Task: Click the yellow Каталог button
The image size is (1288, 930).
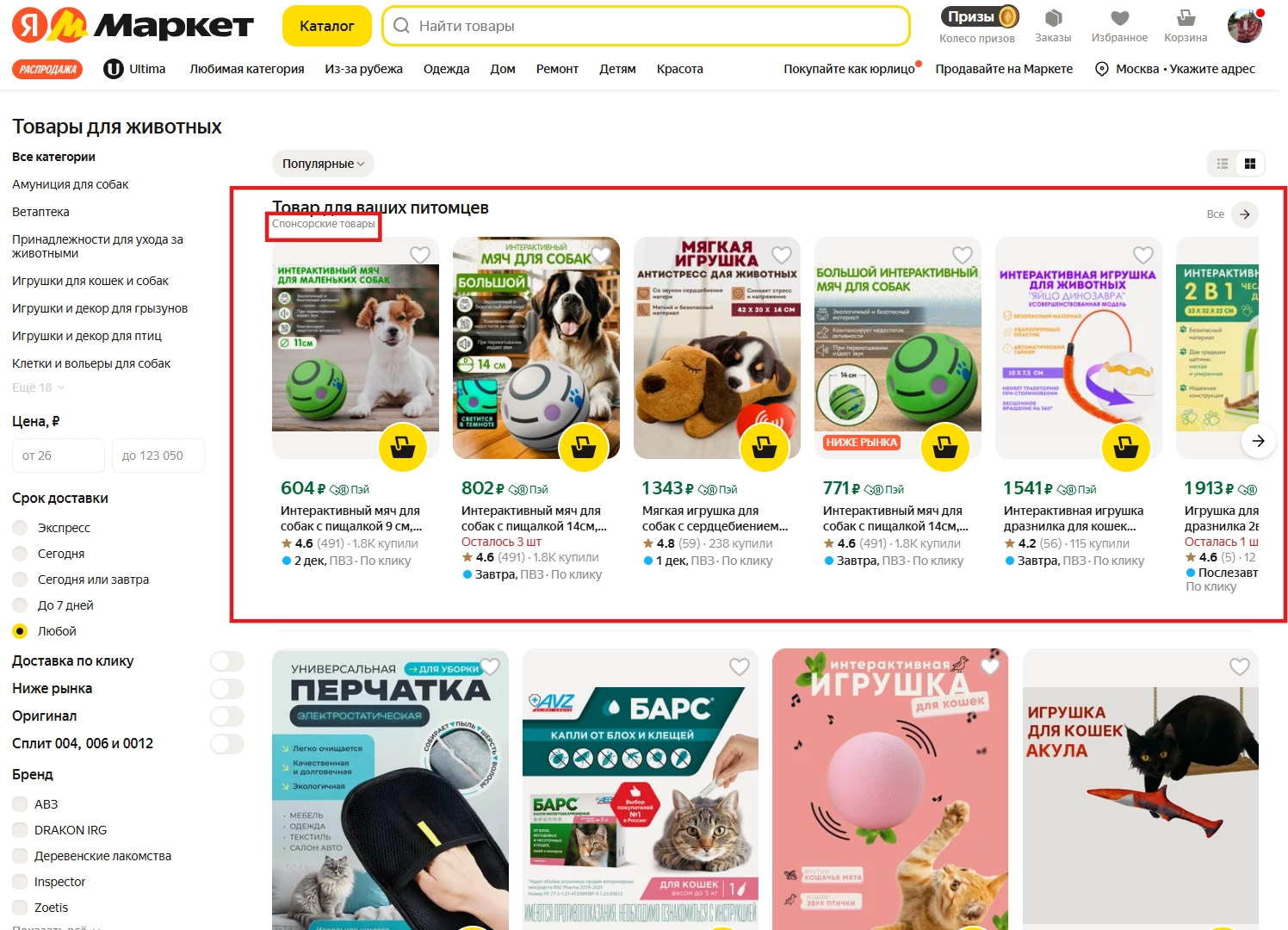Action: 327,26
